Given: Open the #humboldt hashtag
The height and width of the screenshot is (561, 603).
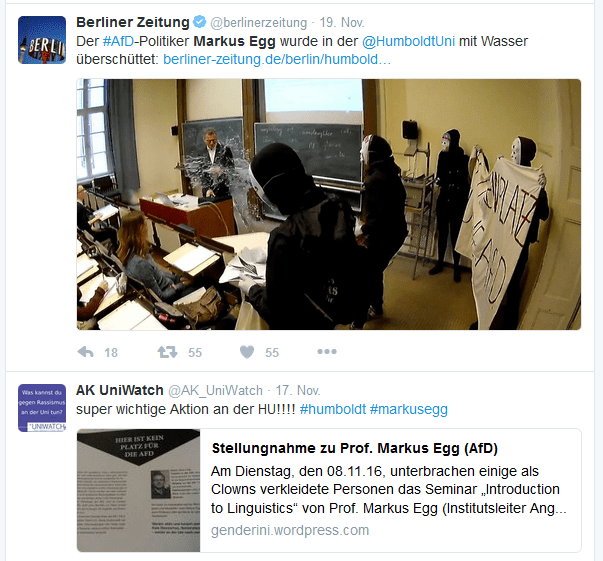Looking at the screenshot, I should [x=333, y=409].
